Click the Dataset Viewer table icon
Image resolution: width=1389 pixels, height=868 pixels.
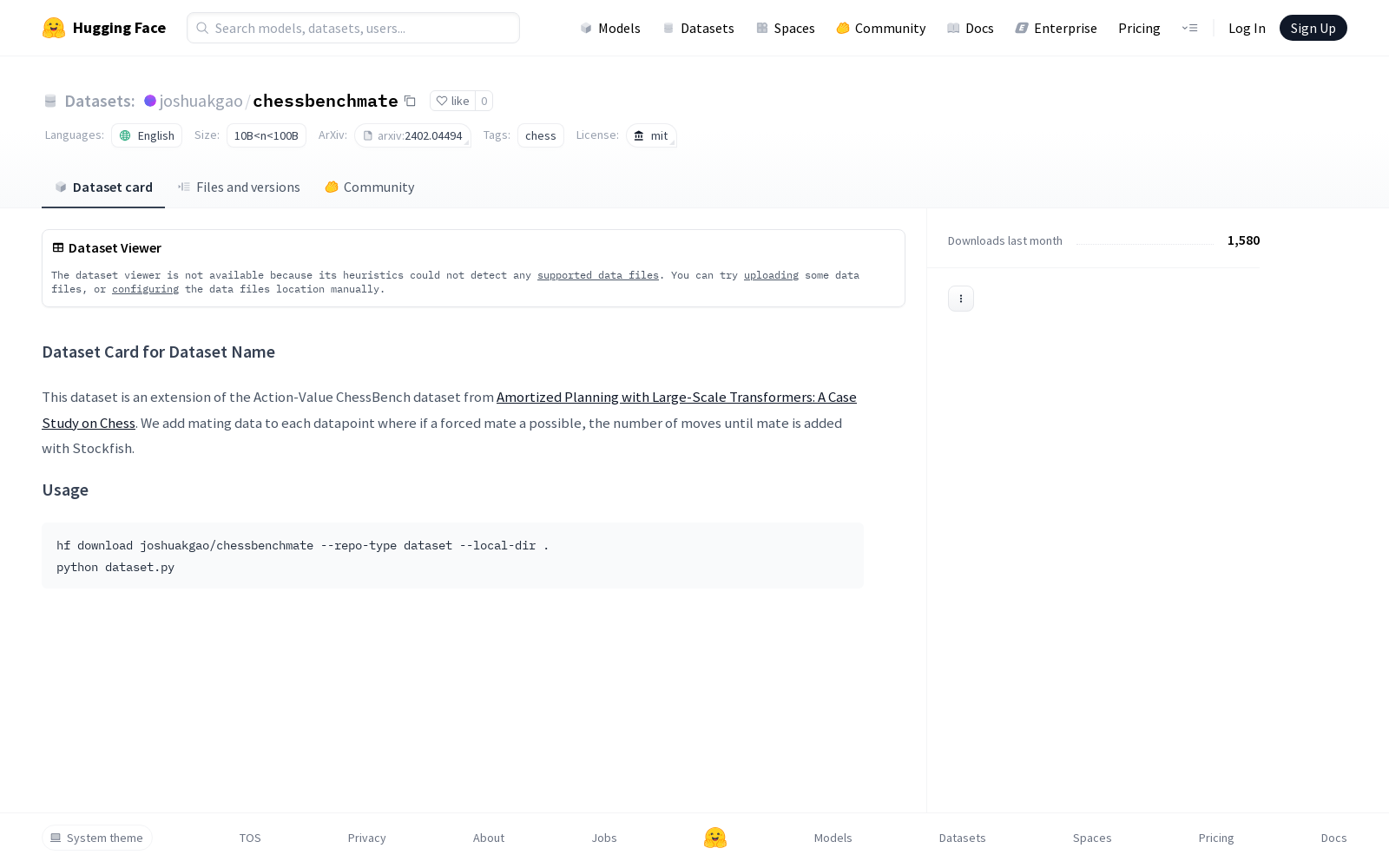[58, 247]
